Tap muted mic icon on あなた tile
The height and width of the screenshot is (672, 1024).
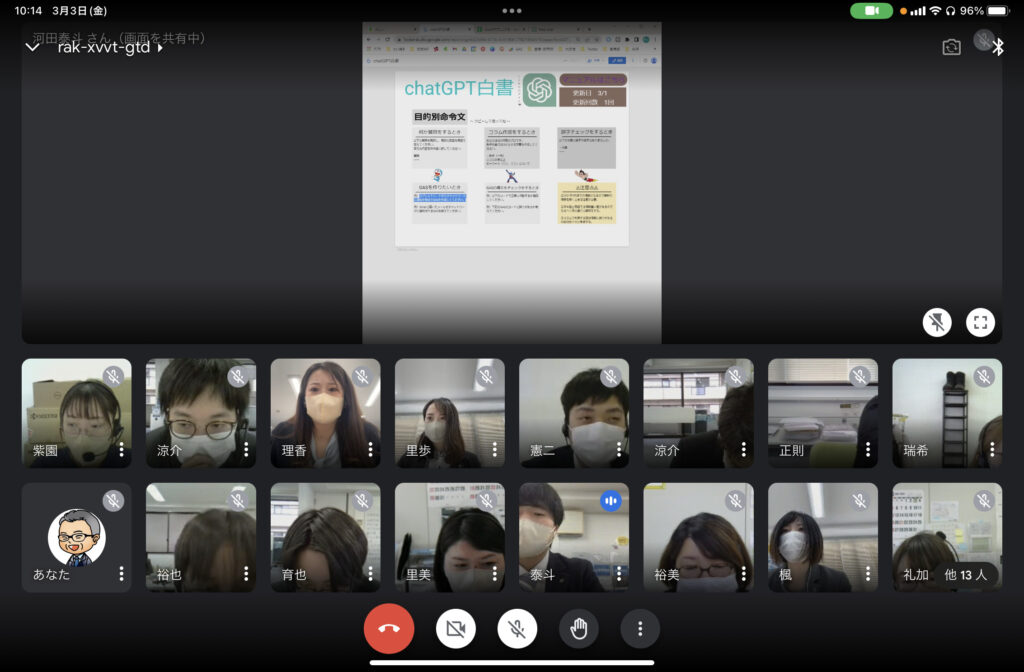click(113, 501)
